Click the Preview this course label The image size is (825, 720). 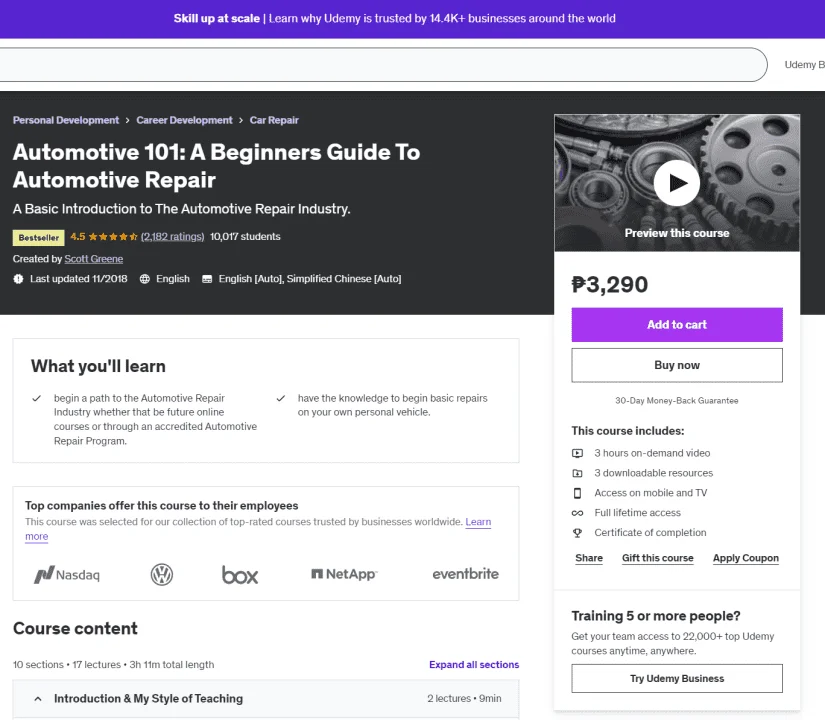click(677, 233)
